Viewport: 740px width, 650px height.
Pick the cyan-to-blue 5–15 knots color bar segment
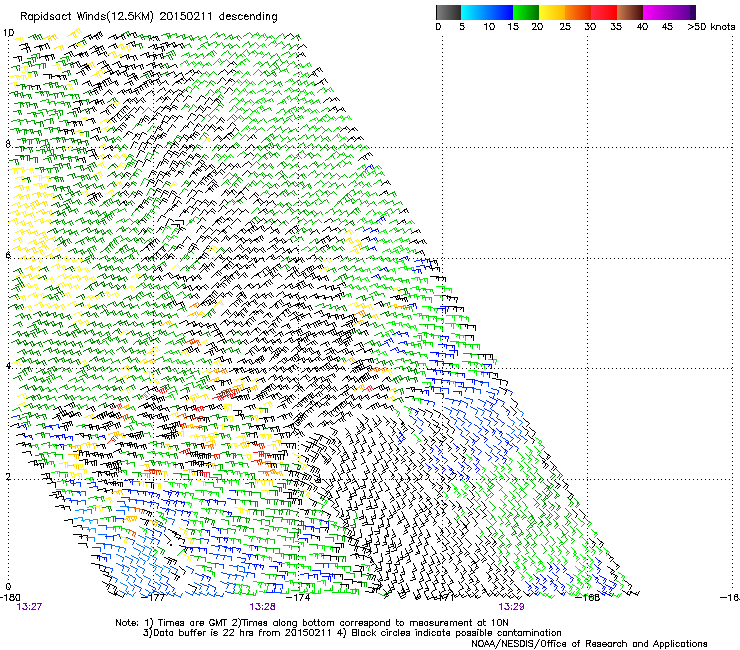point(487,12)
